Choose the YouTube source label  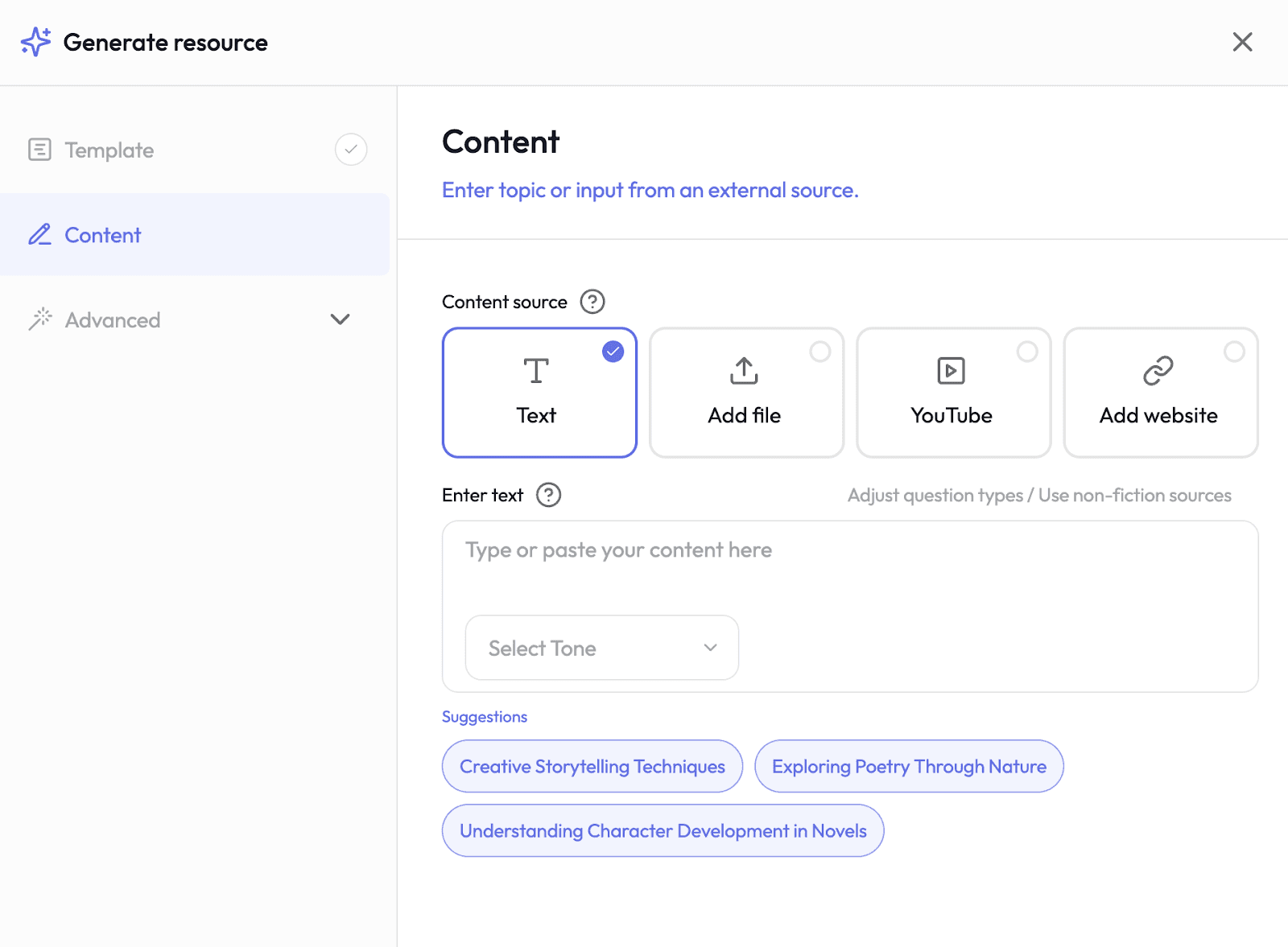tap(952, 415)
